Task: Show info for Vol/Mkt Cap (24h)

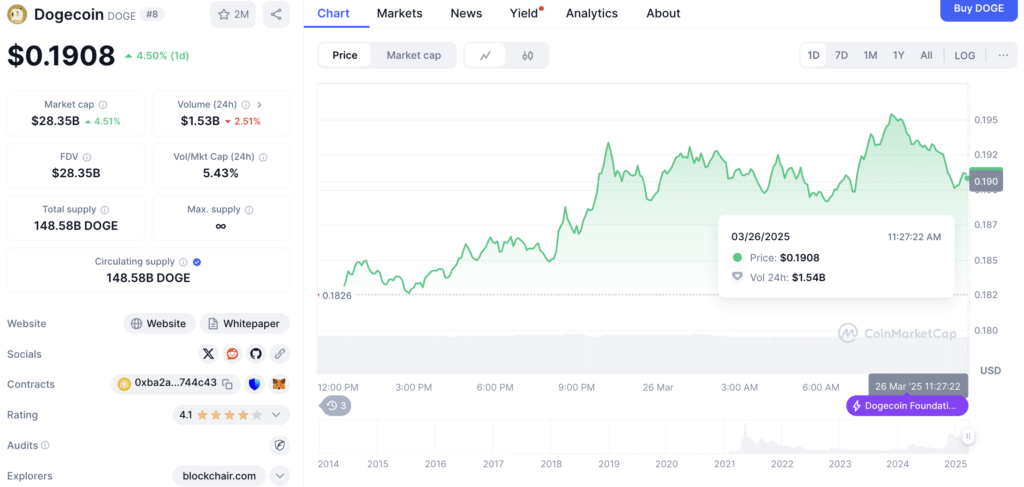Action: (x=263, y=157)
